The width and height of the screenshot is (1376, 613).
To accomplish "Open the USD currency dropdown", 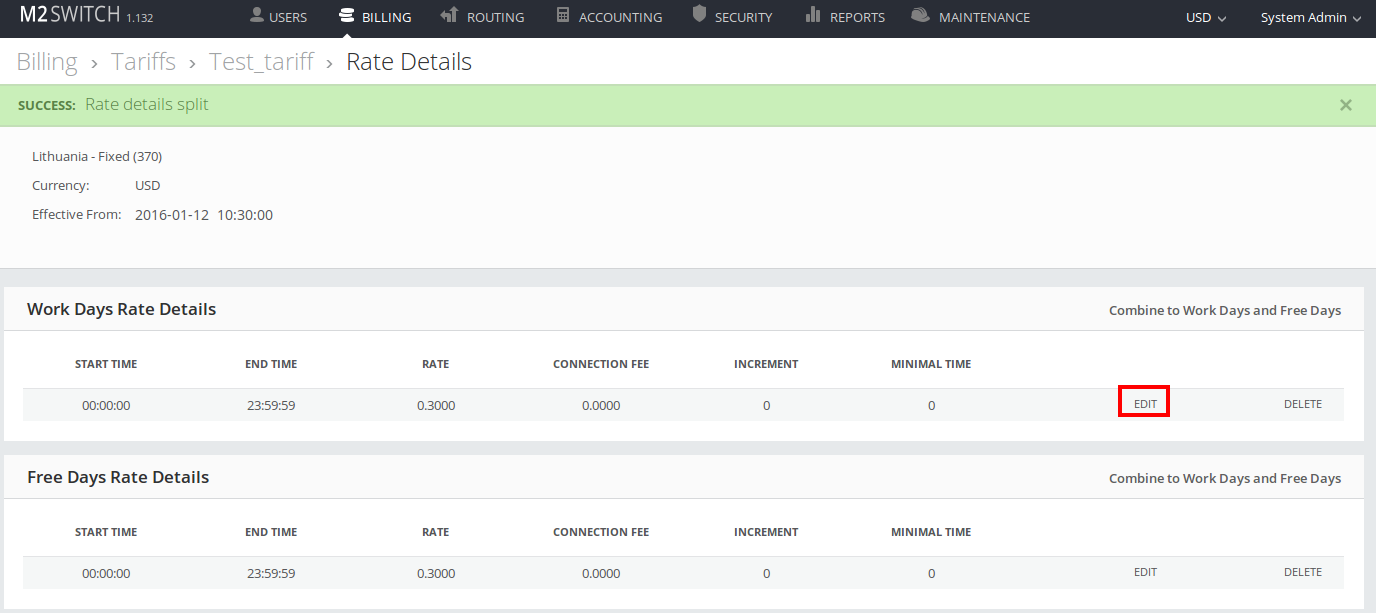I will coord(1205,18).
